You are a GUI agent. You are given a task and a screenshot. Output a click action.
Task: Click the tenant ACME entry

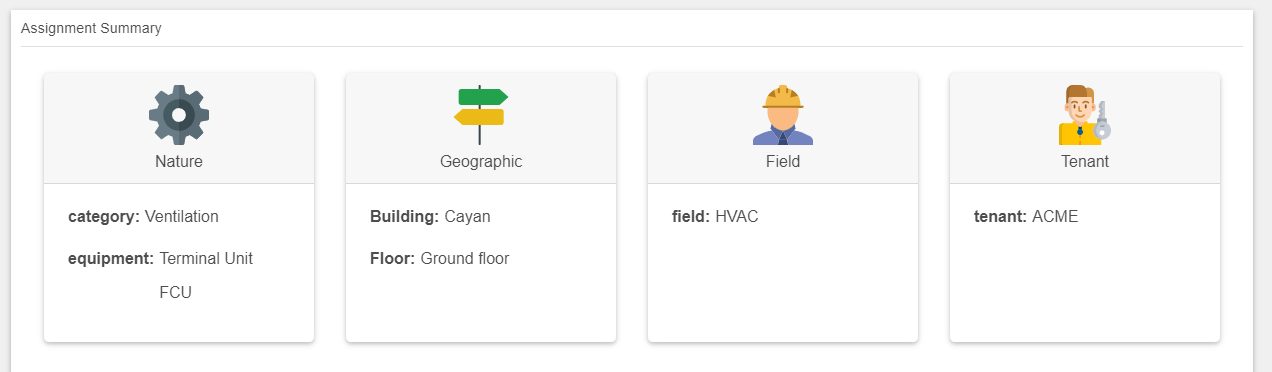[x=1026, y=216]
